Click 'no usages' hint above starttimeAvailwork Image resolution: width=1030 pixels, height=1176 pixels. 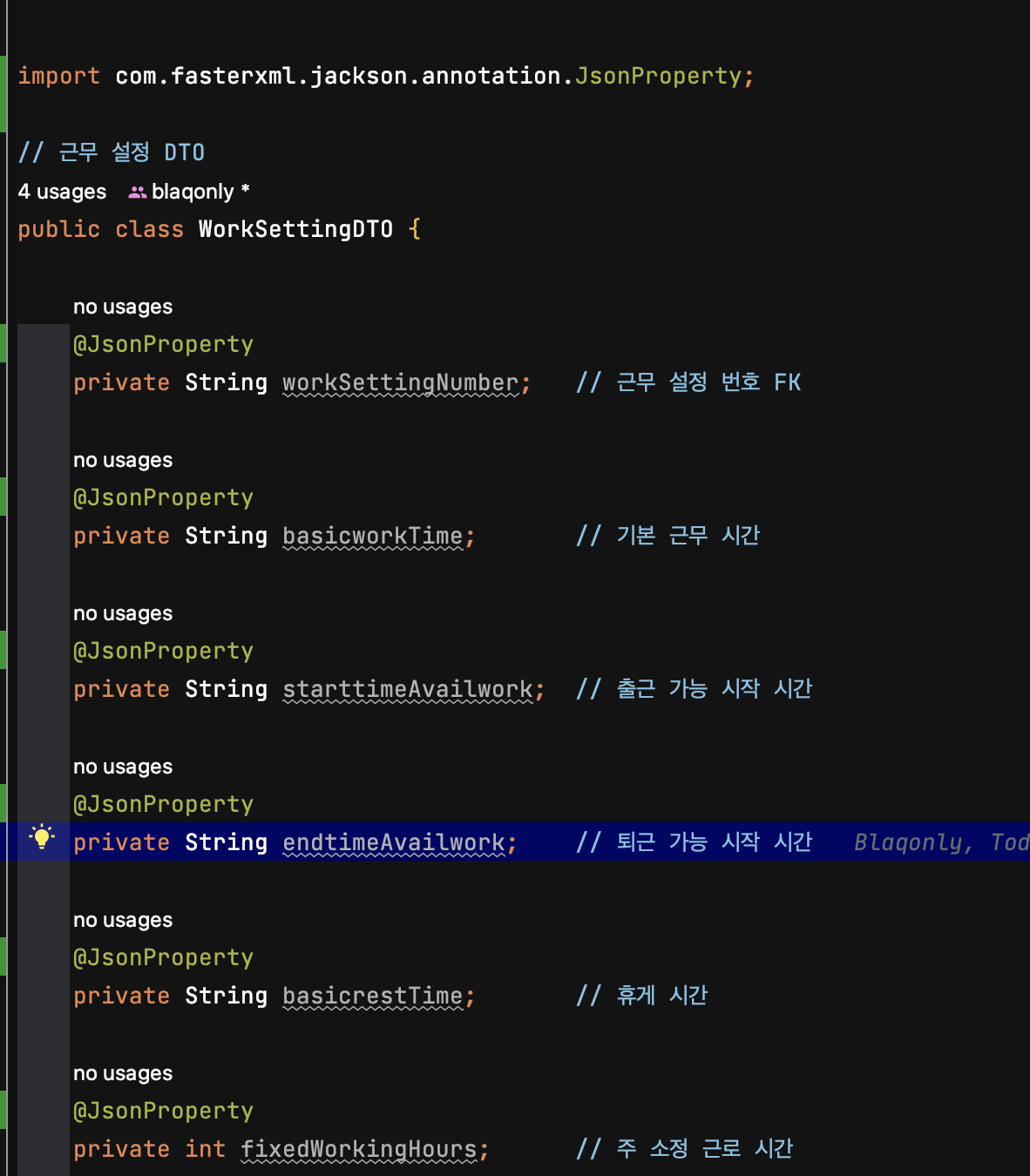click(123, 613)
